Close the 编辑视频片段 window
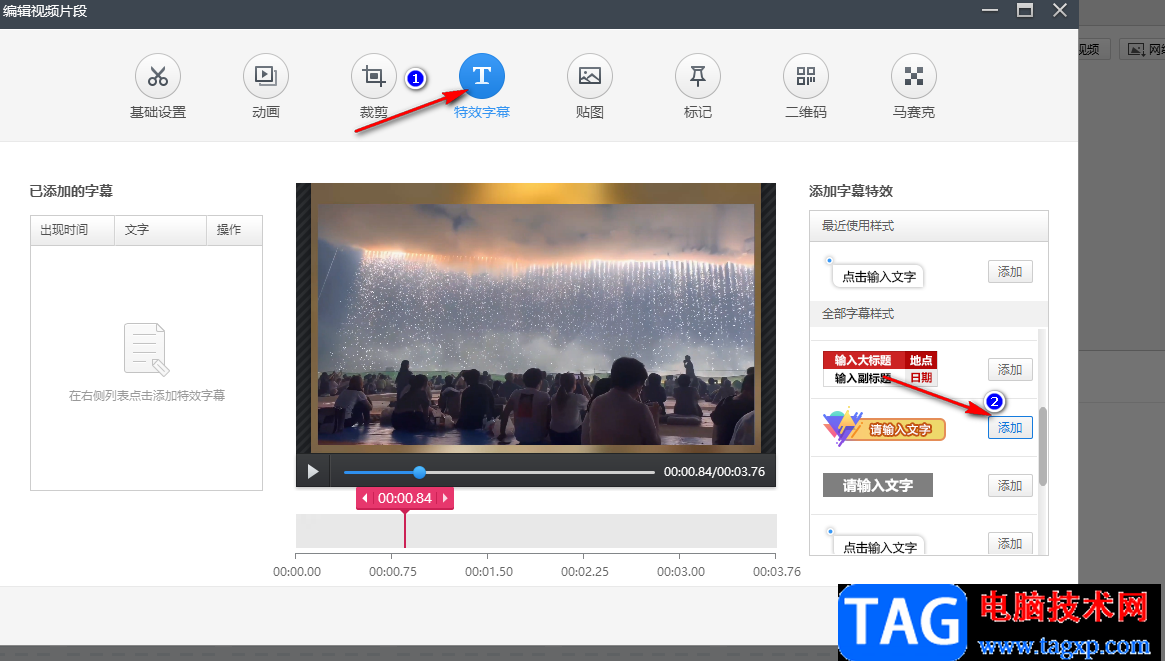1165x661 pixels. coord(1060,10)
